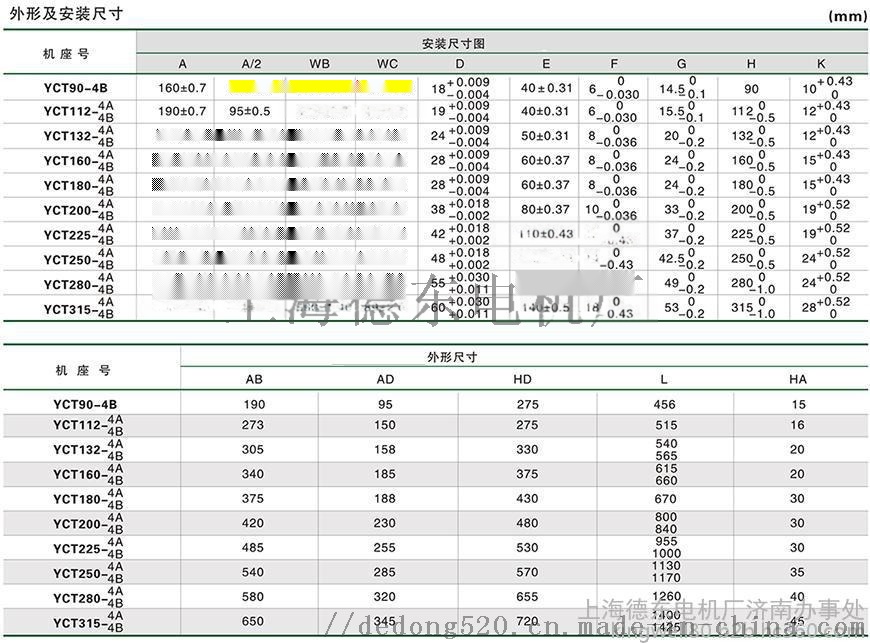Screen dimensions: 870x643
Task: Click the 160±0.7 cell
Action: click(x=182, y=88)
